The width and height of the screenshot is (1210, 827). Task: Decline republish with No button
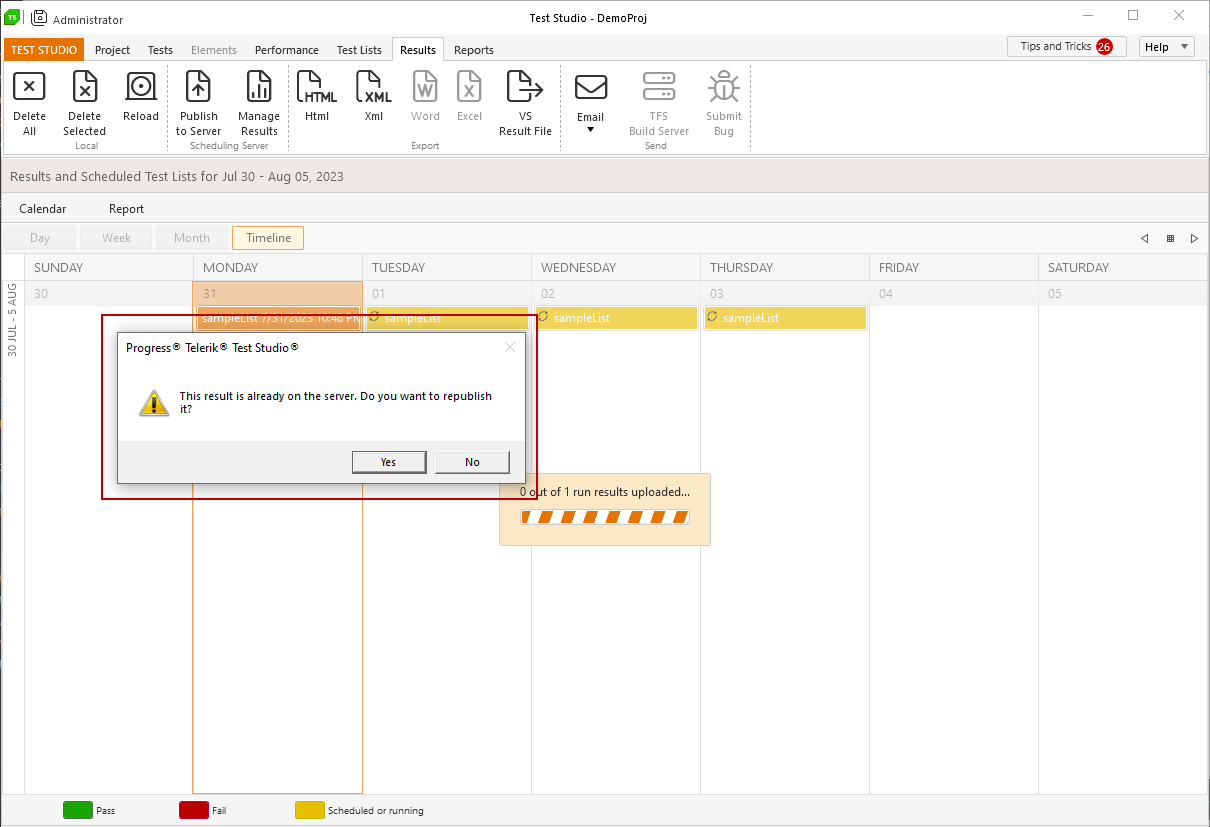pos(472,462)
